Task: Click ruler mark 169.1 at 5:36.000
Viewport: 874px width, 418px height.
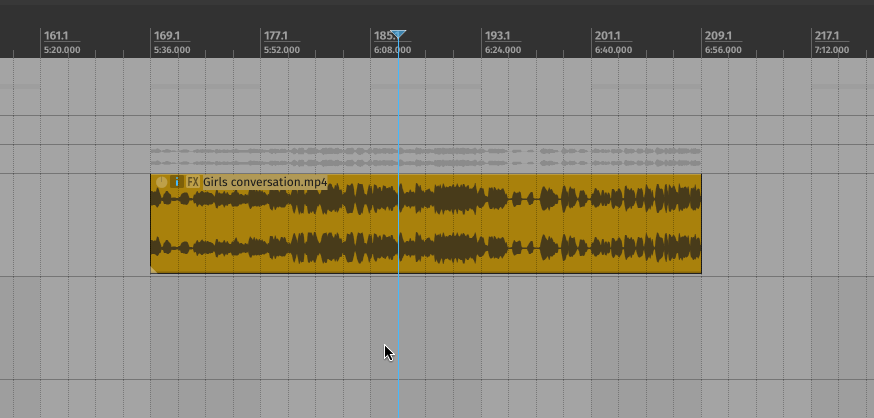Action: 172,42
